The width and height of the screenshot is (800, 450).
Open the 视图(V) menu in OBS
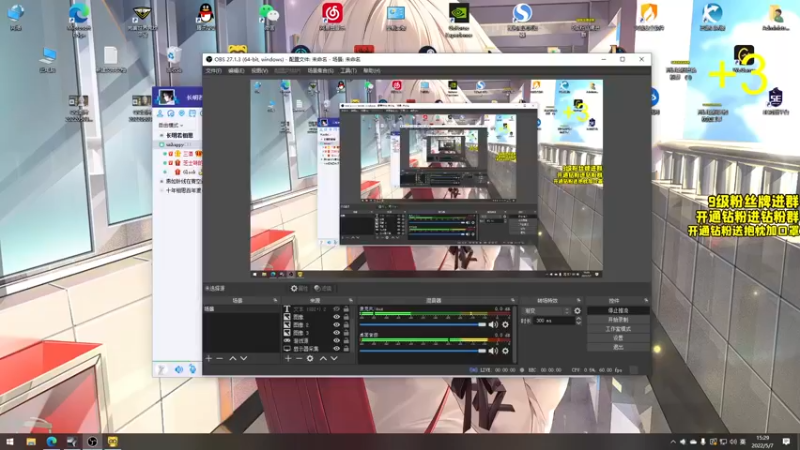coord(259,71)
